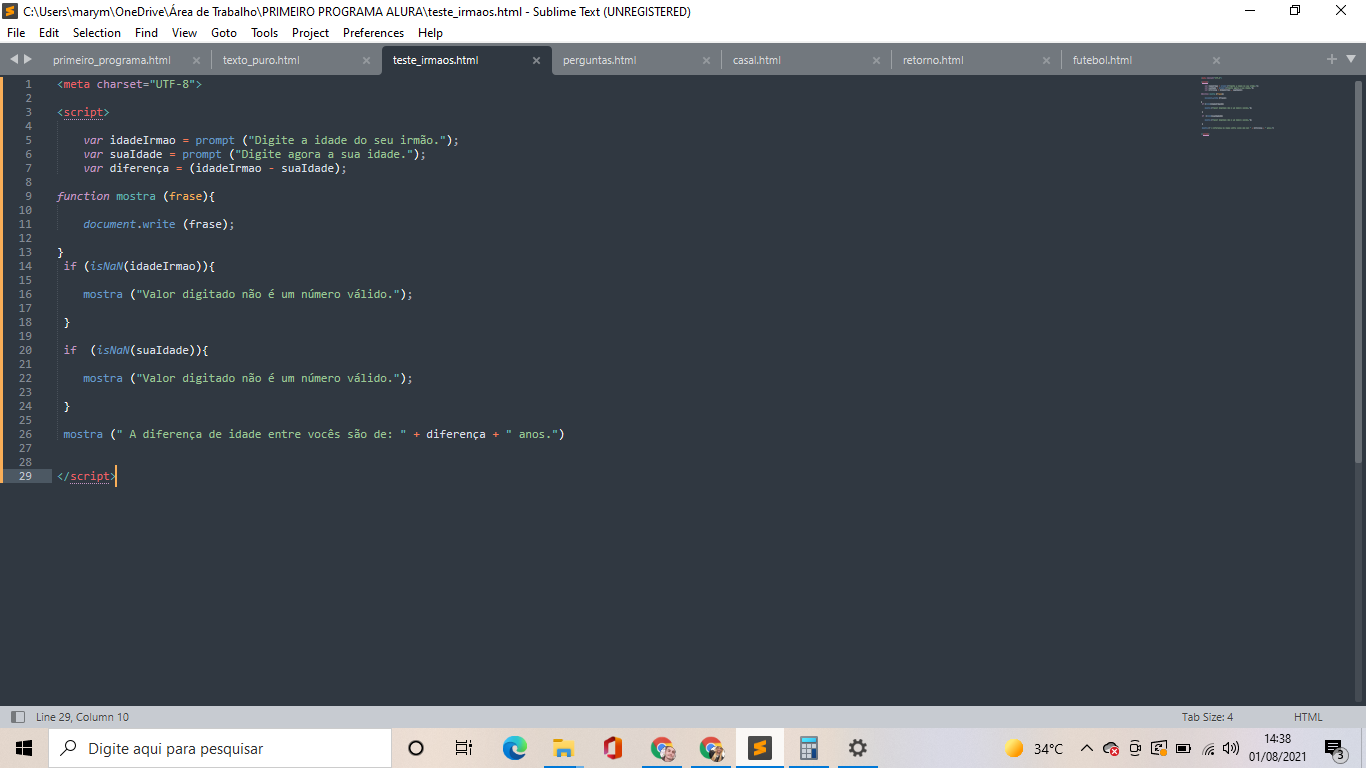Open the View menu
This screenshot has width=1366, height=768.
184,33
